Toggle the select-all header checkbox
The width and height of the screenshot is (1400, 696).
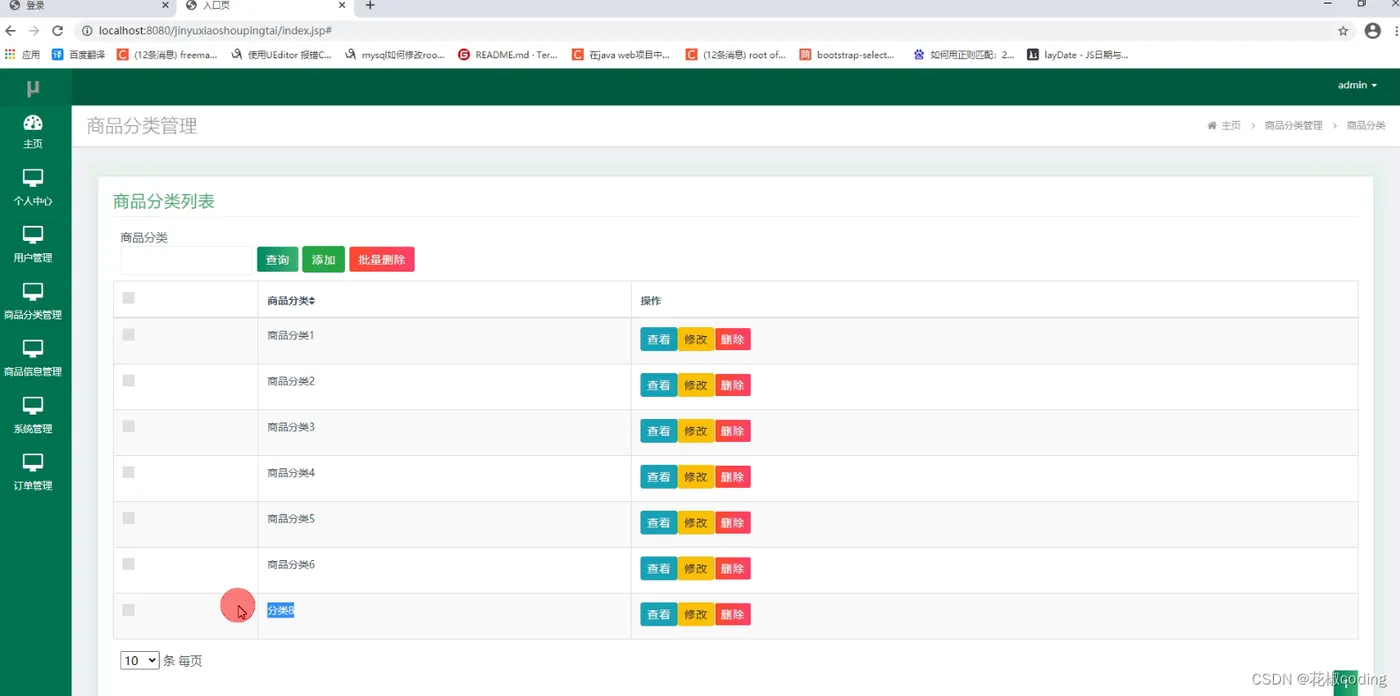[x=128, y=297]
